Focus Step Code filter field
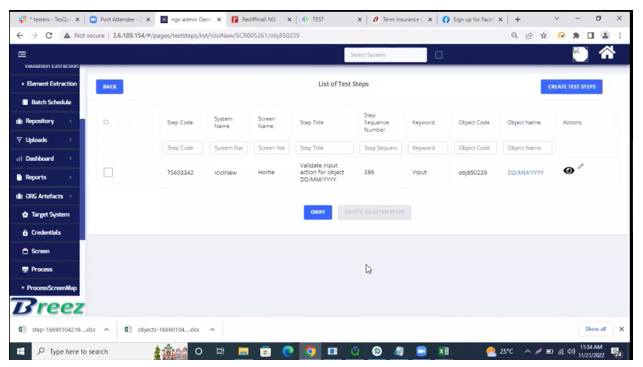 pos(183,148)
